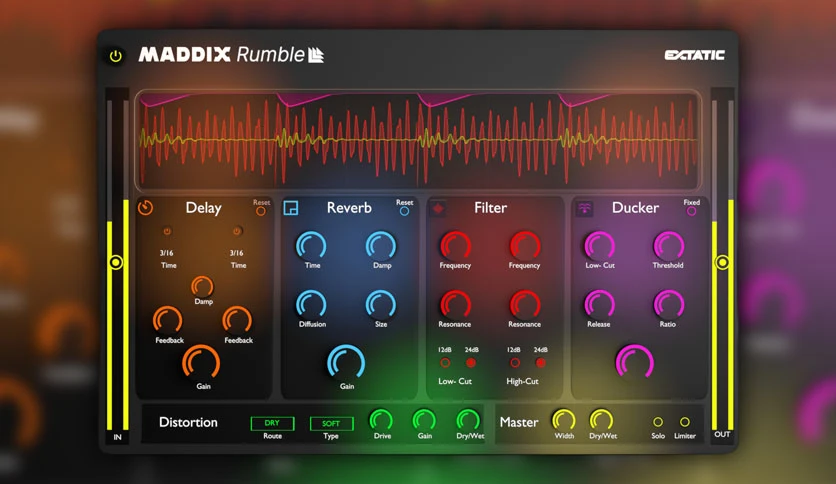Image resolution: width=836 pixels, height=484 pixels.
Task: Click the OUT level slider handle
Action: coord(722,262)
